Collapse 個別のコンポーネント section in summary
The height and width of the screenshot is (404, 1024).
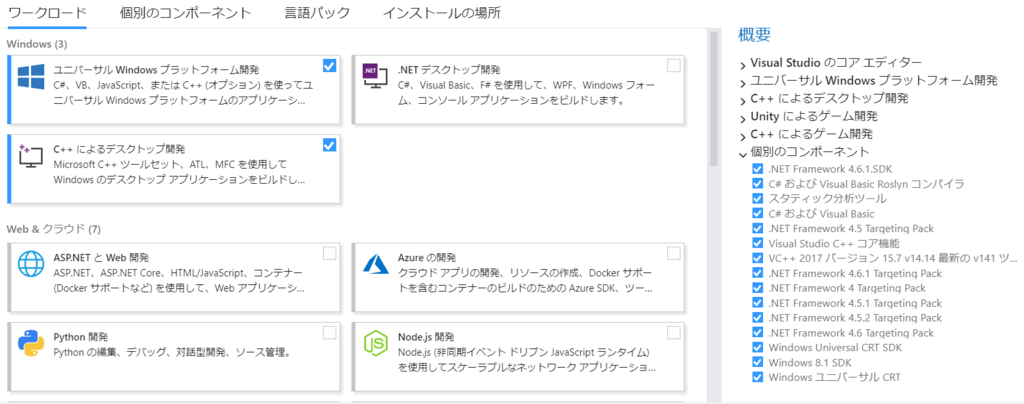pos(743,154)
